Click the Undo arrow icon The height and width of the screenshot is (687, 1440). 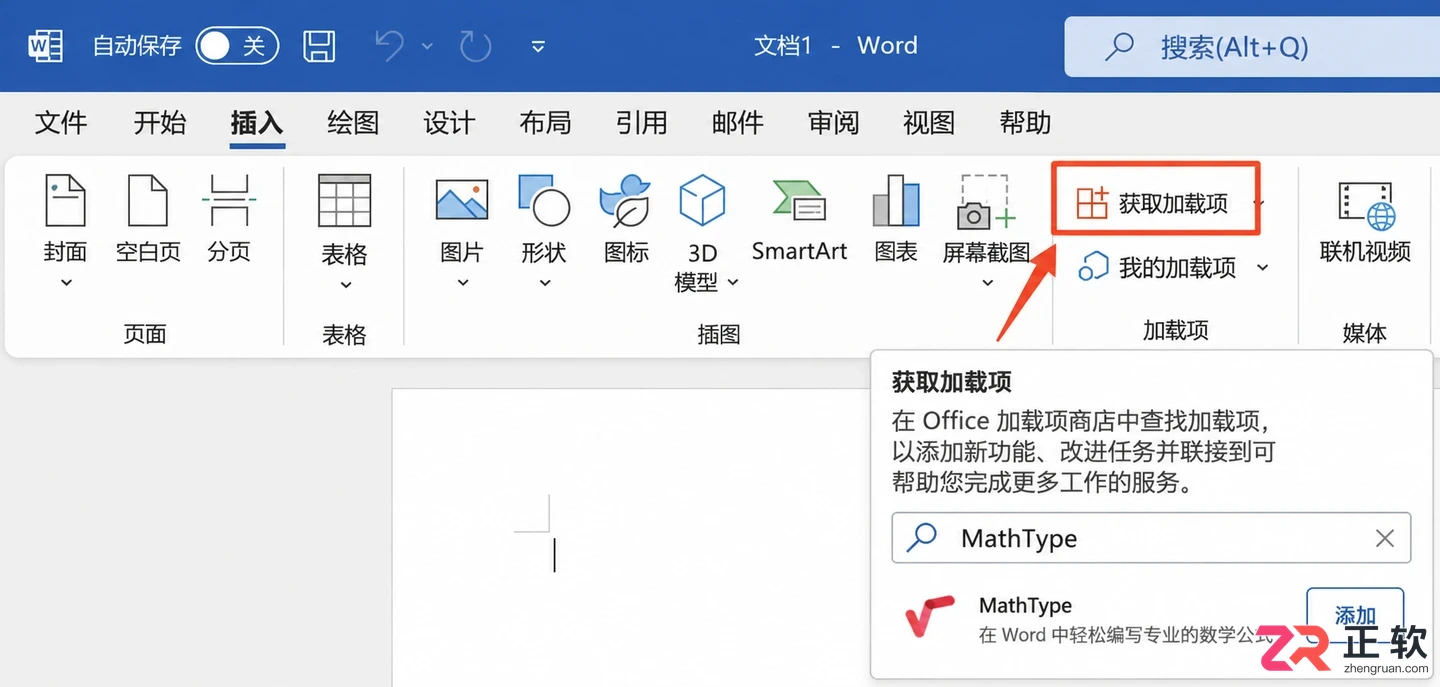pos(390,46)
